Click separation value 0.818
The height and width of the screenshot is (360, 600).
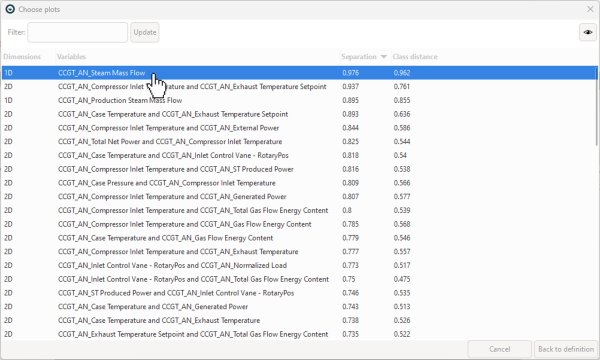click(x=351, y=155)
